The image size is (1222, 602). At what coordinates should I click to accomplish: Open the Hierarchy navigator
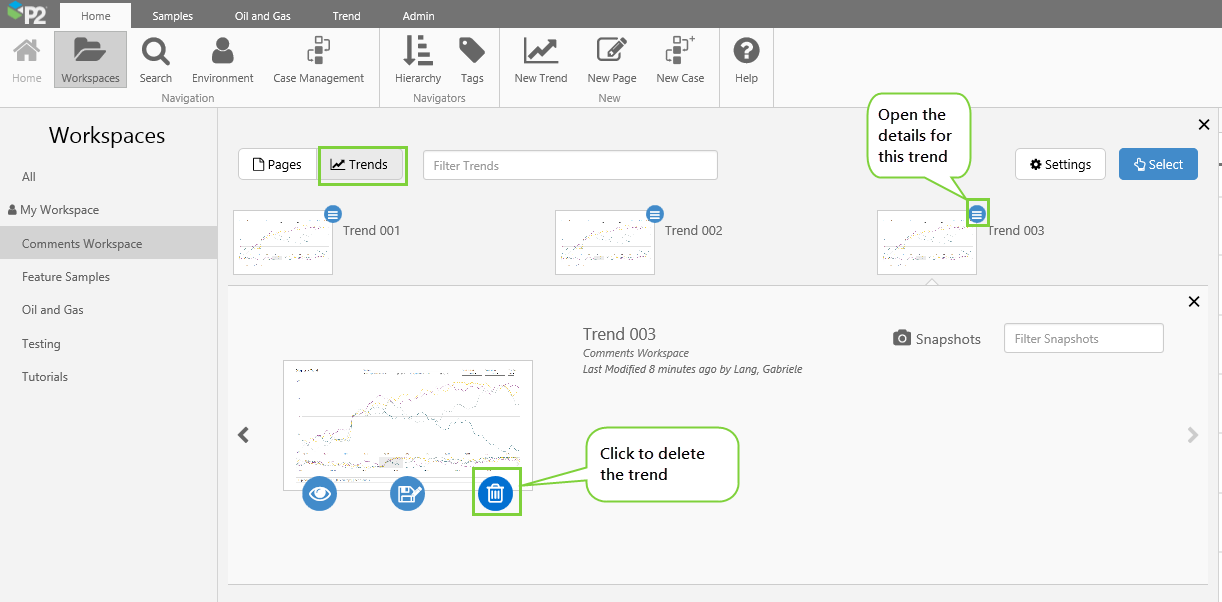tap(418, 60)
